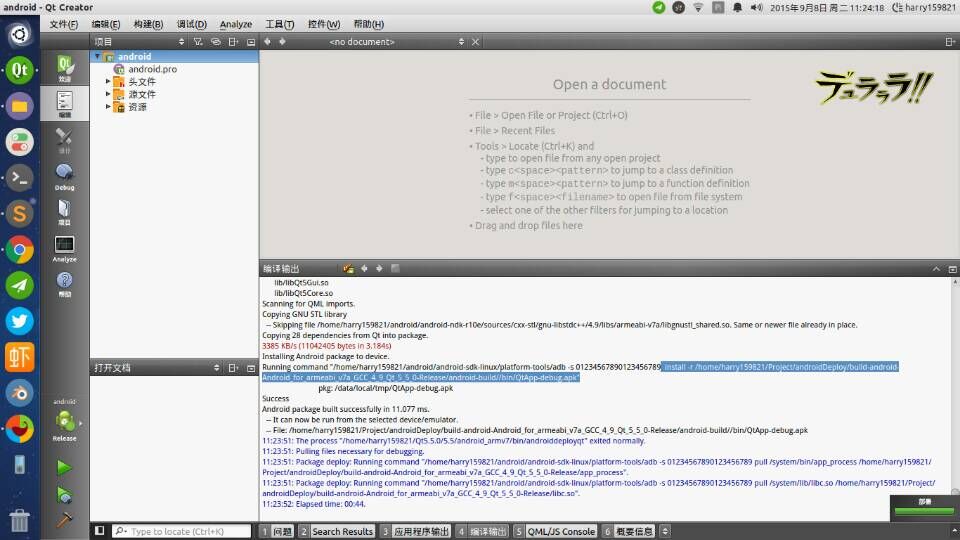Screen dimensions: 960x540
Task: Open output pane selector arrows in status bar
Action: (665, 531)
